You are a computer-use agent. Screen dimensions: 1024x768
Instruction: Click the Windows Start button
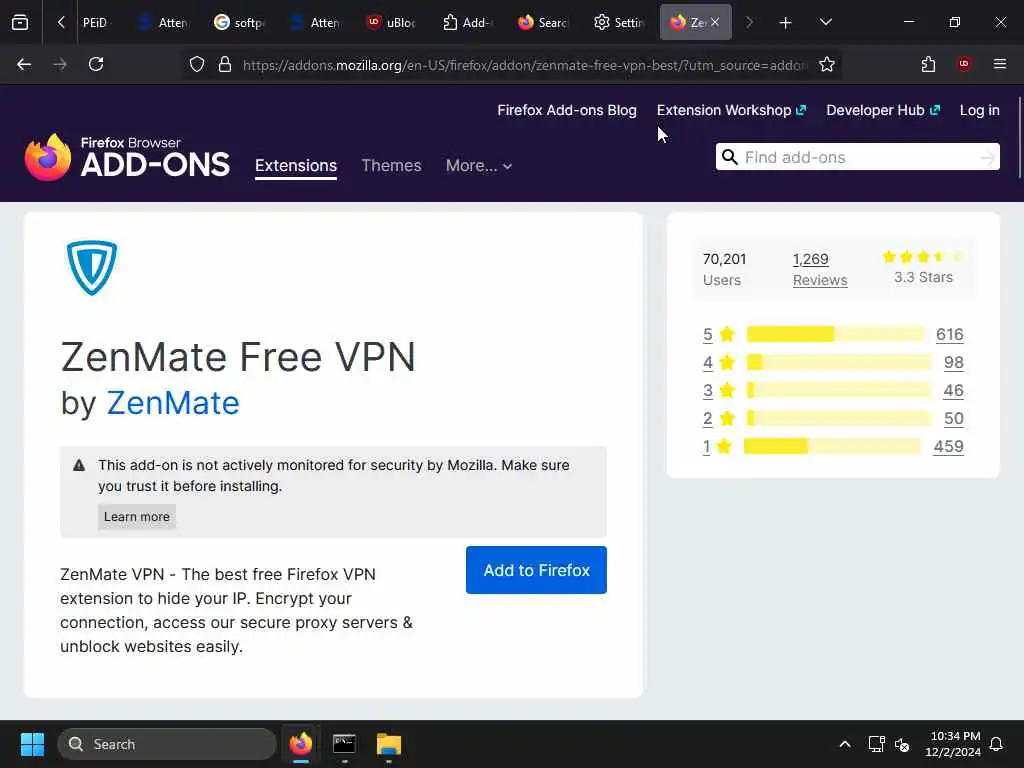pos(32,744)
